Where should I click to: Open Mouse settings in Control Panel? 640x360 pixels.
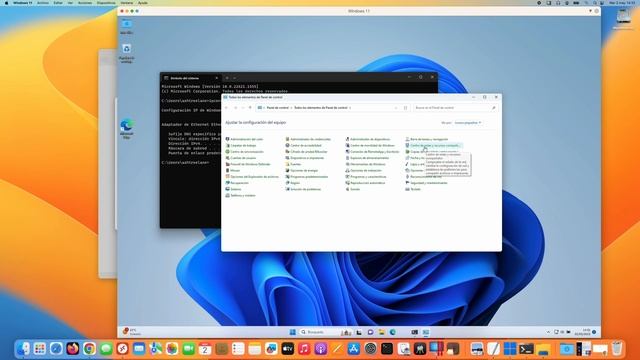[x=233, y=170]
